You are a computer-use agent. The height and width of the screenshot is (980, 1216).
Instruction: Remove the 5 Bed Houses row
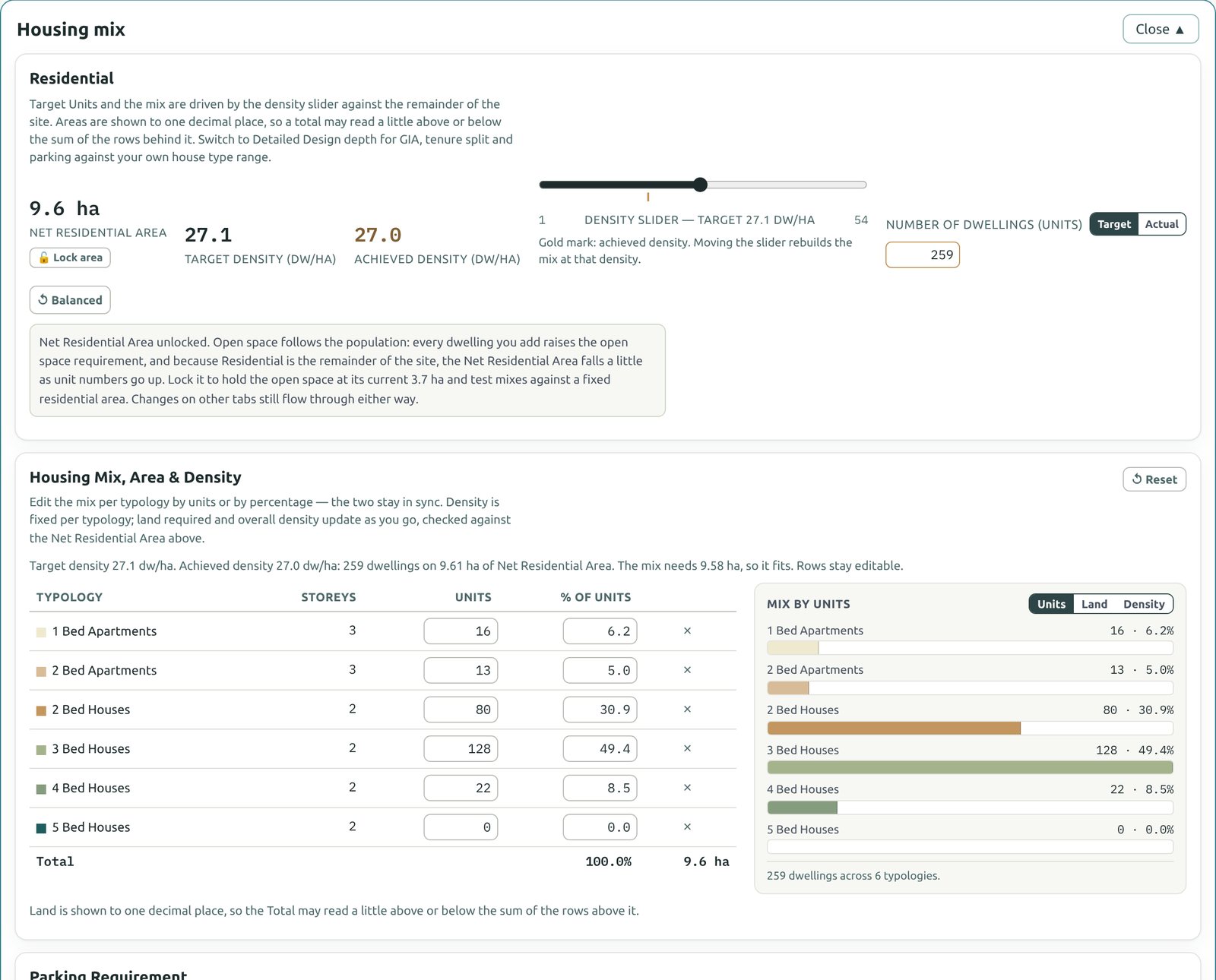[x=687, y=827]
